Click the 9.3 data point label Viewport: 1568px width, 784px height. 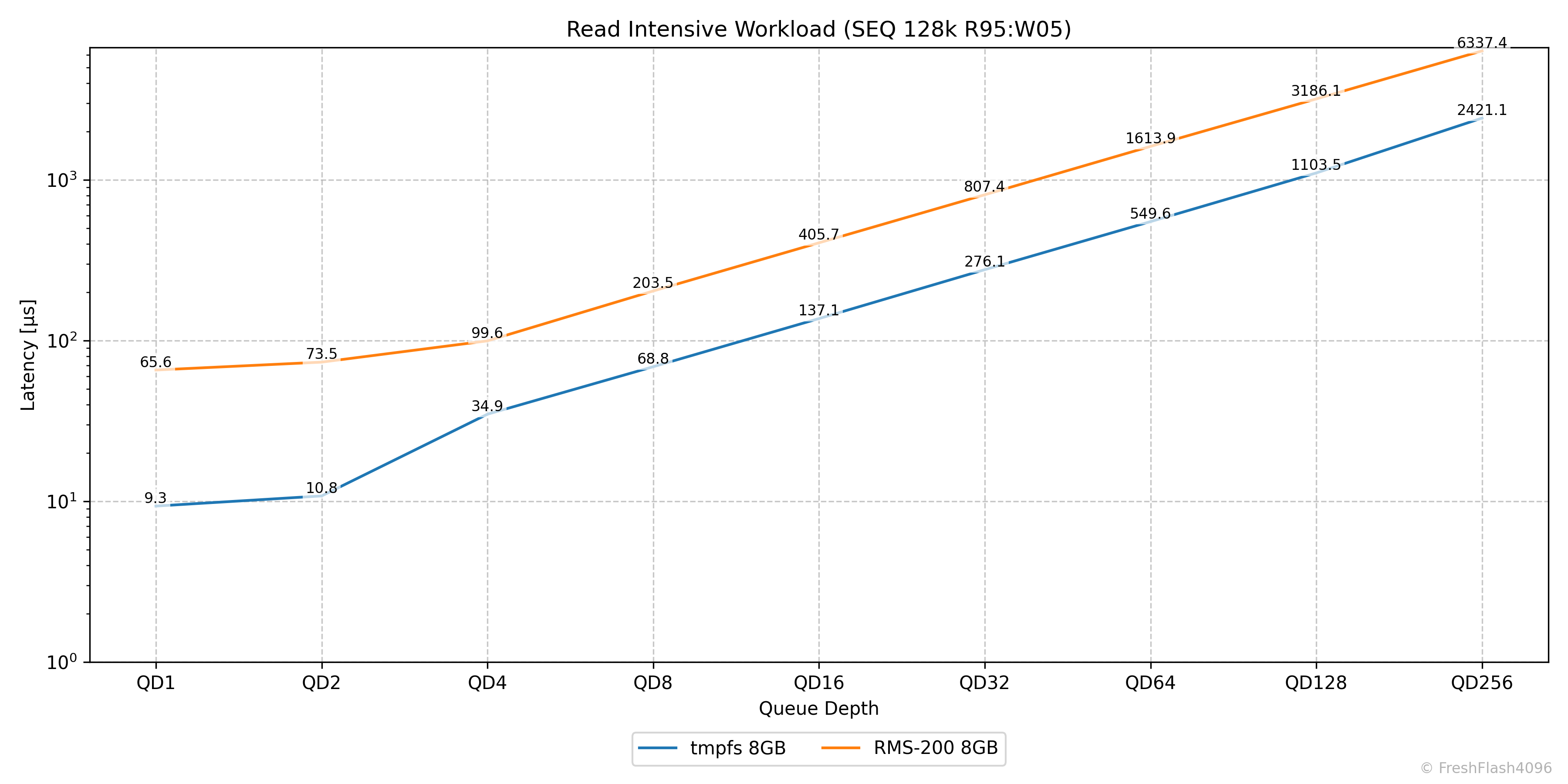155,499
